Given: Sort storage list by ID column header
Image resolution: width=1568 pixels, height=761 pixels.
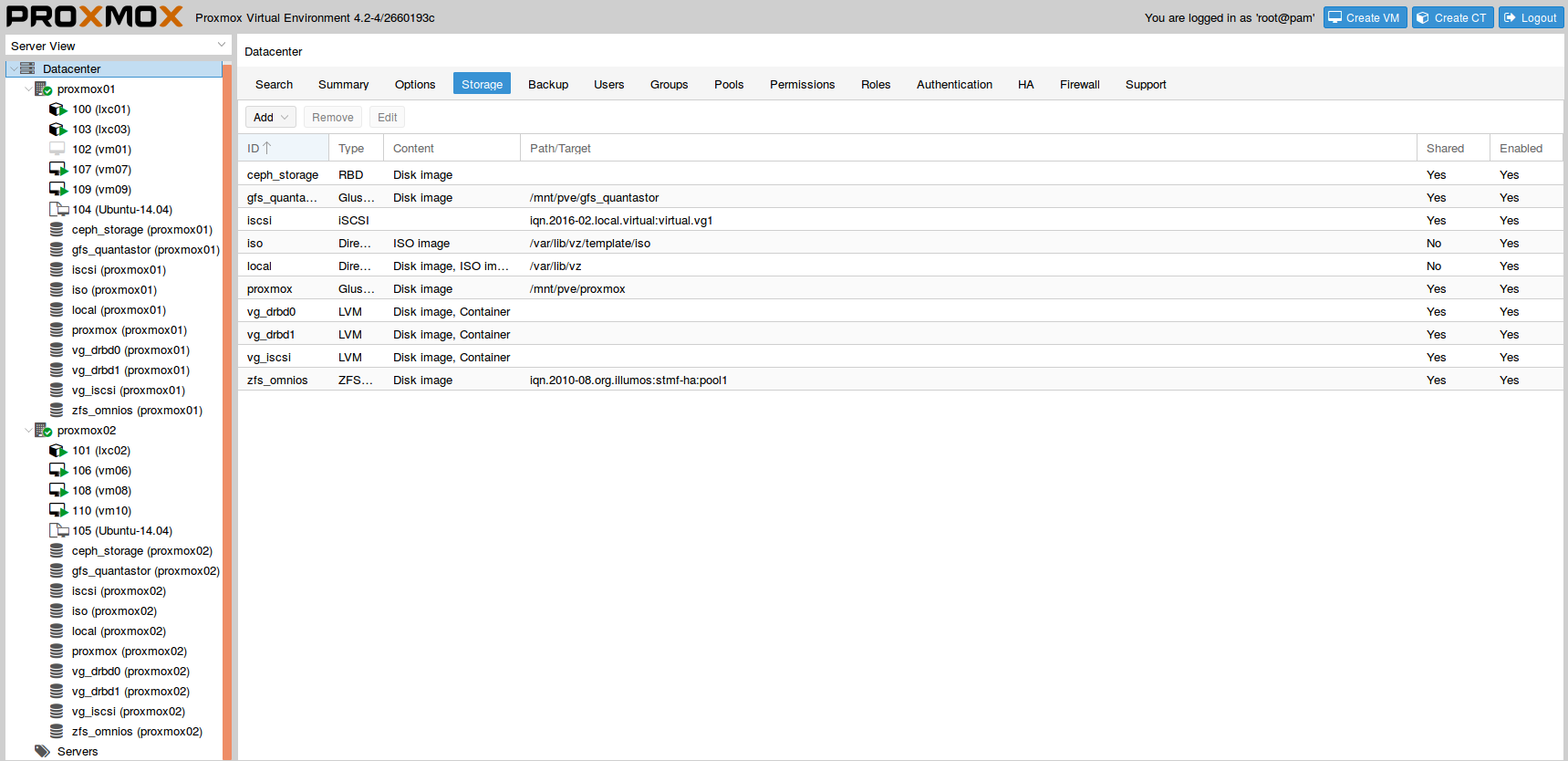Looking at the screenshot, I should pyautogui.click(x=283, y=149).
